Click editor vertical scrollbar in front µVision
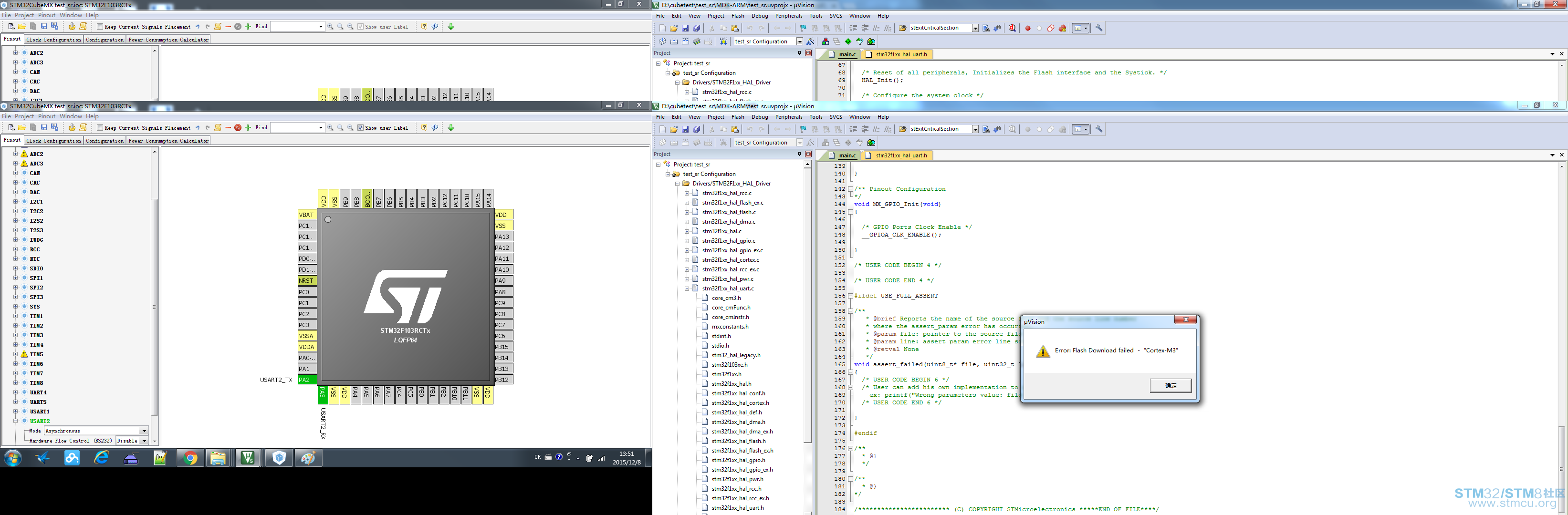Viewport: 1568px width, 515px height. (x=1561, y=469)
